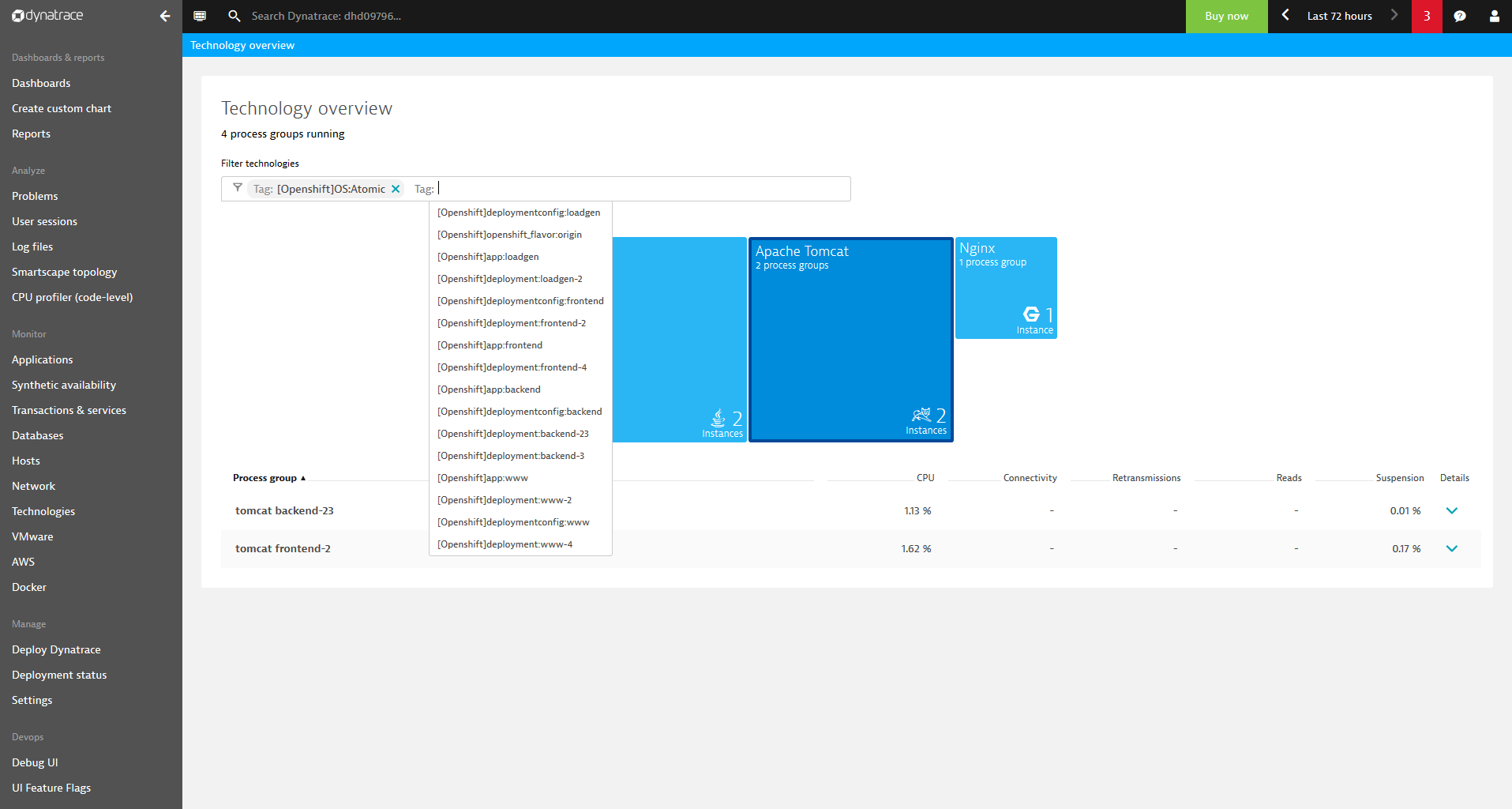This screenshot has height=809, width=1512.
Task: Open Reports in sidebar
Action: pos(31,134)
